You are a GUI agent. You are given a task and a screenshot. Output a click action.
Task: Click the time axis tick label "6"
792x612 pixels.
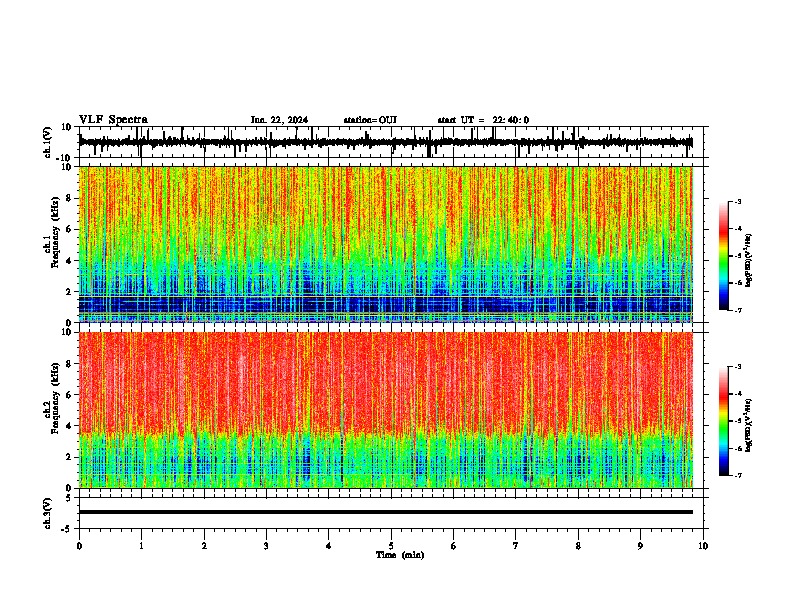454,546
